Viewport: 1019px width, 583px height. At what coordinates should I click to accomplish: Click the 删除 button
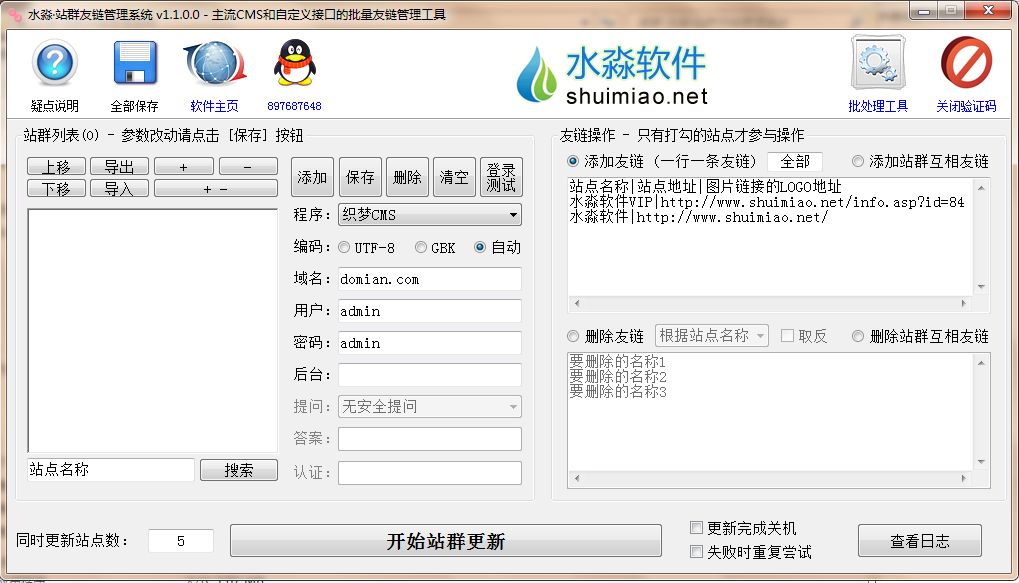pos(407,177)
